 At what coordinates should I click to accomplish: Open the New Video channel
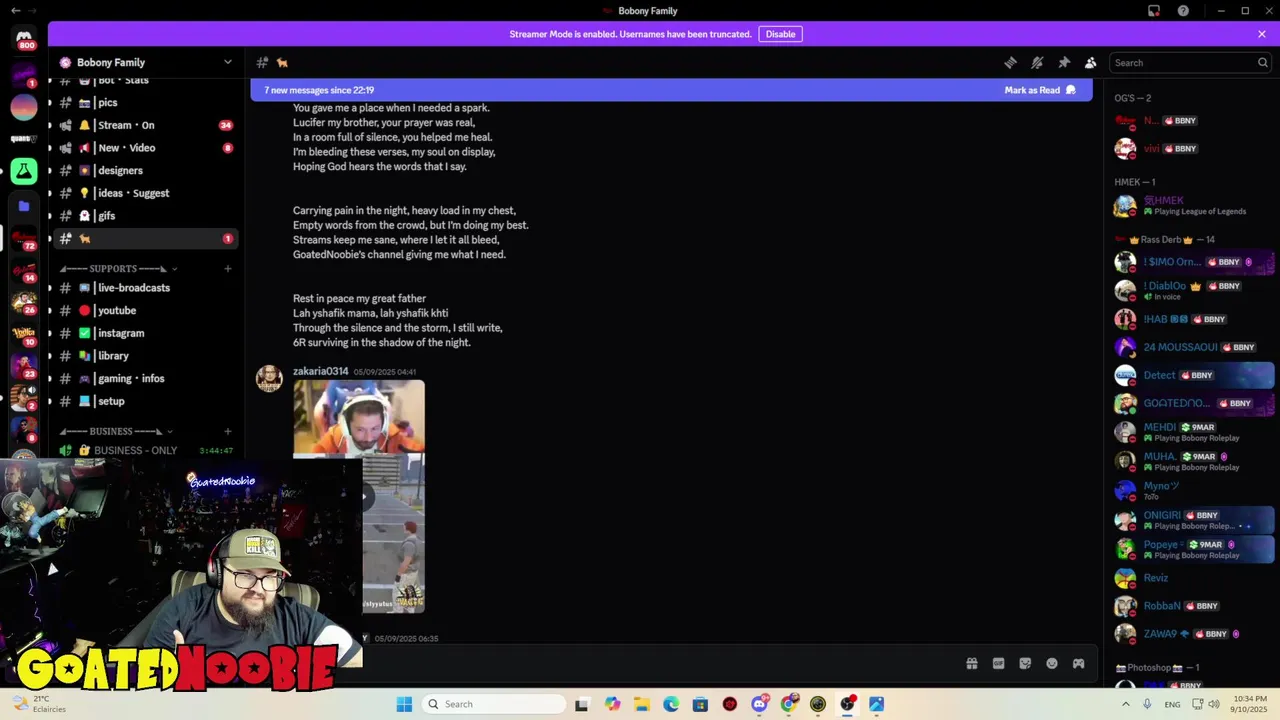point(145,148)
